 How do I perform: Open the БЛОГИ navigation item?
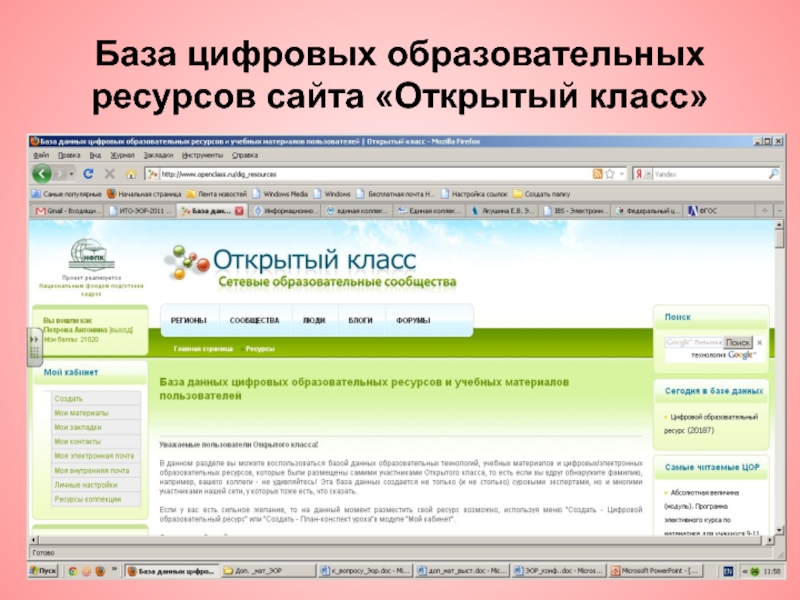(360, 320)
